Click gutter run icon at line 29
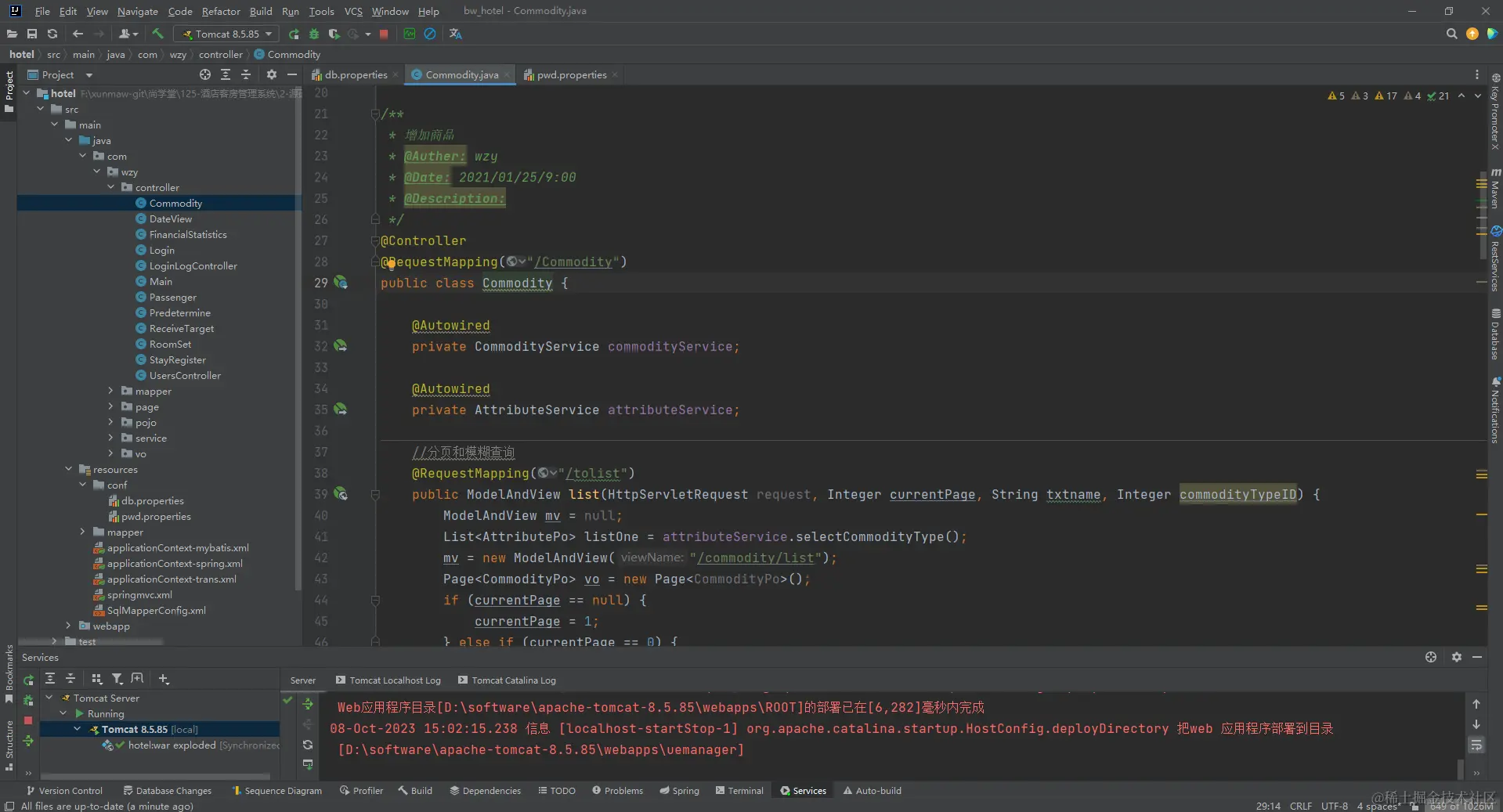1503x812 pixels. 341,283
